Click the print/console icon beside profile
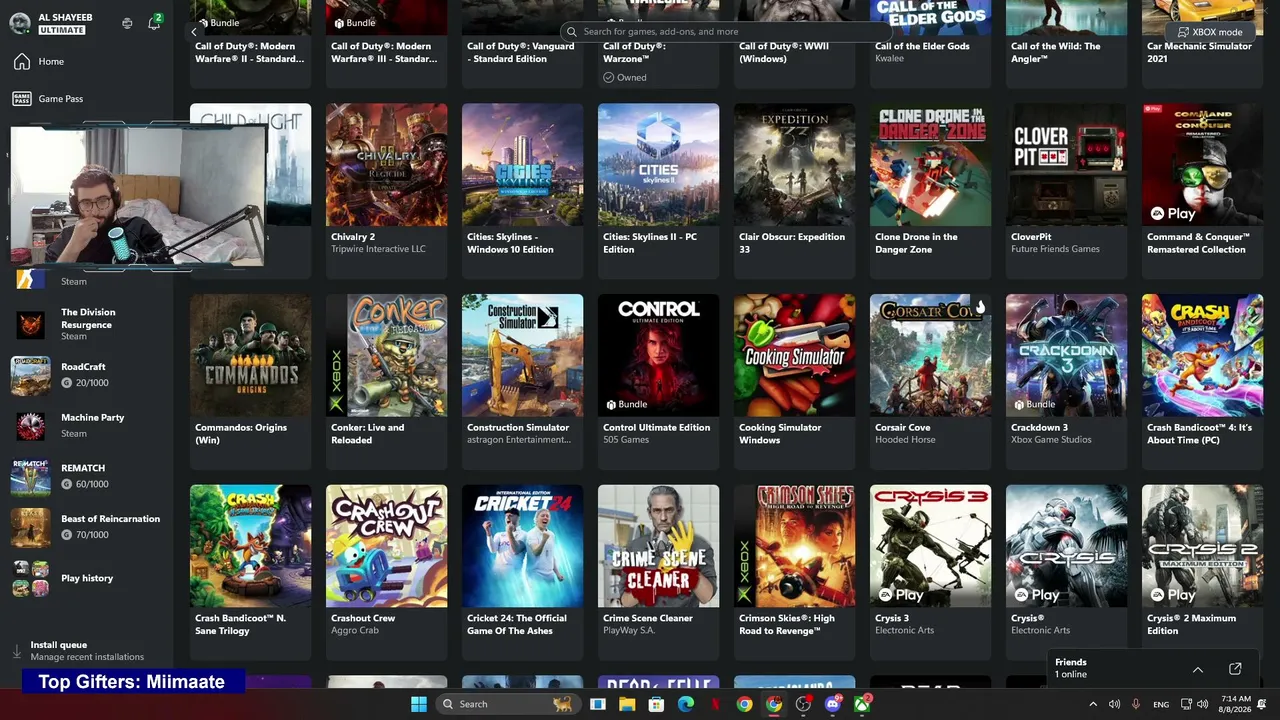The image size is (1280, 720). (127, 23)
